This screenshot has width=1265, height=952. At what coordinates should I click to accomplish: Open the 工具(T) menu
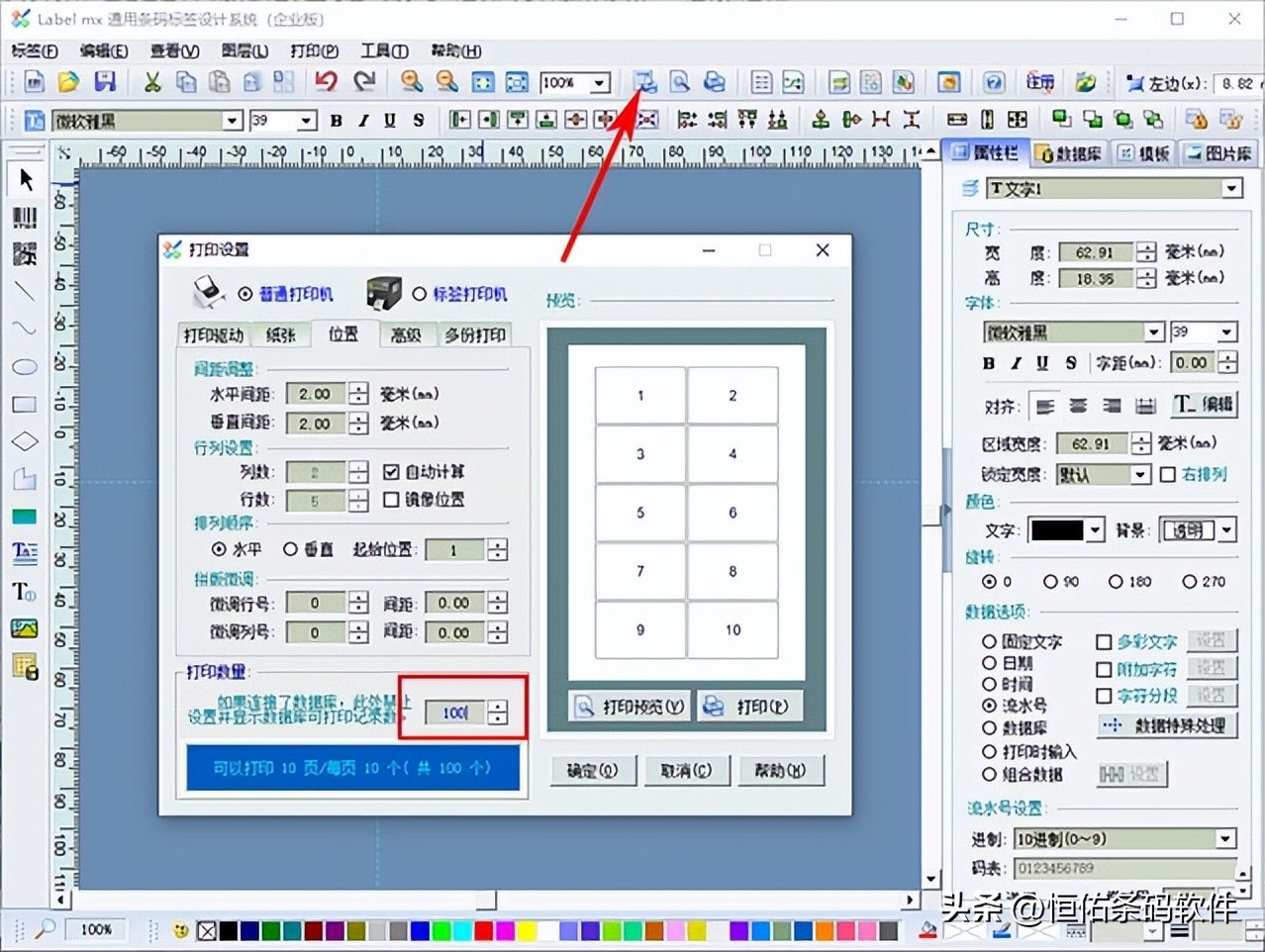point(384,50)
